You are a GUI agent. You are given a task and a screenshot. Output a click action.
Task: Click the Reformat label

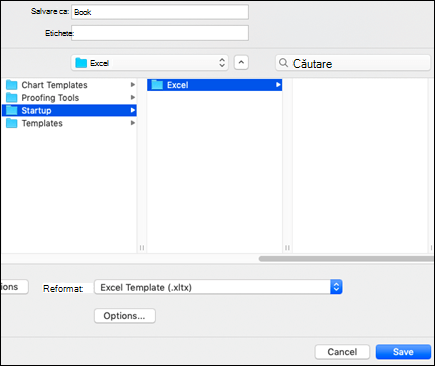tap(63, 288)
